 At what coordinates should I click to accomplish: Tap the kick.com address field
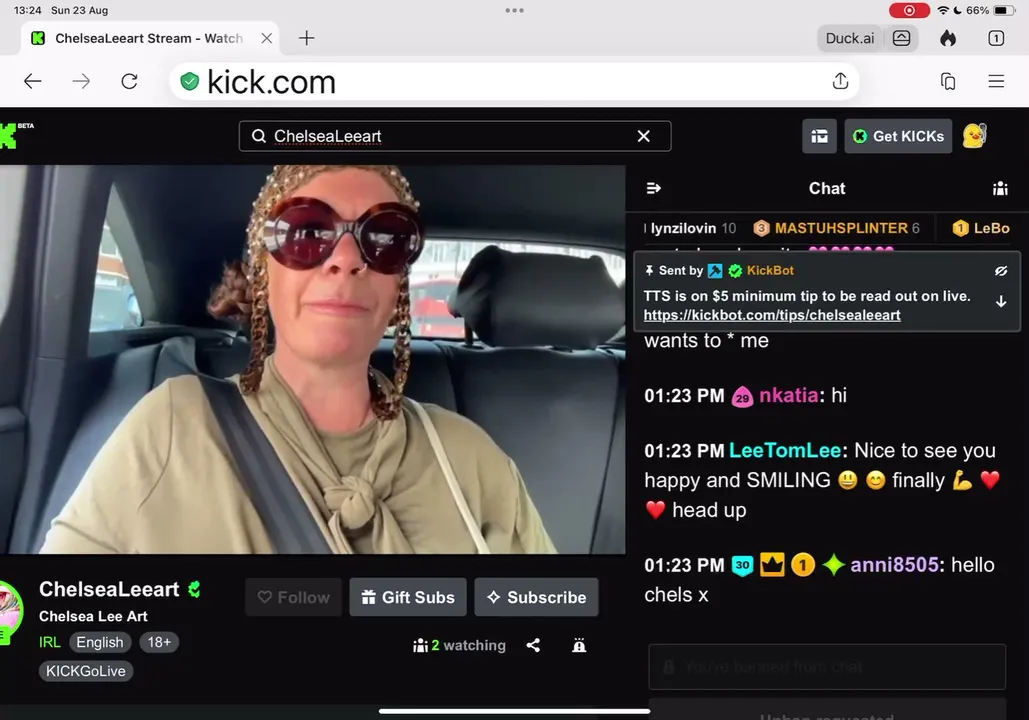click(x=514, y=81)
